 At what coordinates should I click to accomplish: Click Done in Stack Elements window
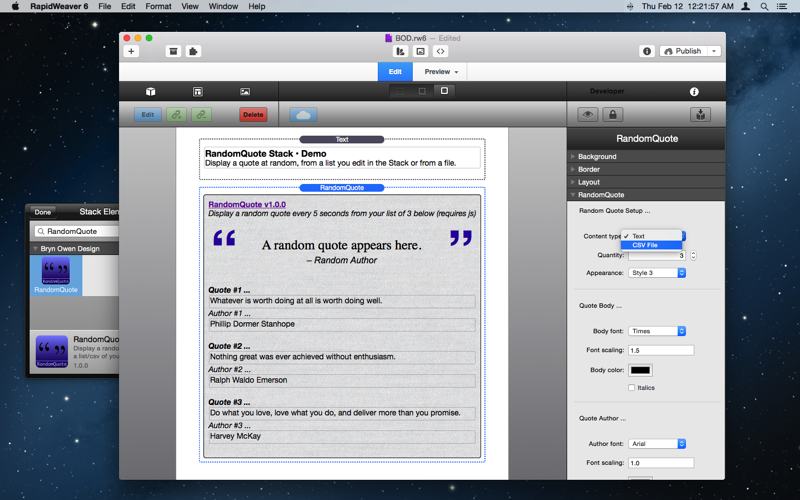pos(43,212)
